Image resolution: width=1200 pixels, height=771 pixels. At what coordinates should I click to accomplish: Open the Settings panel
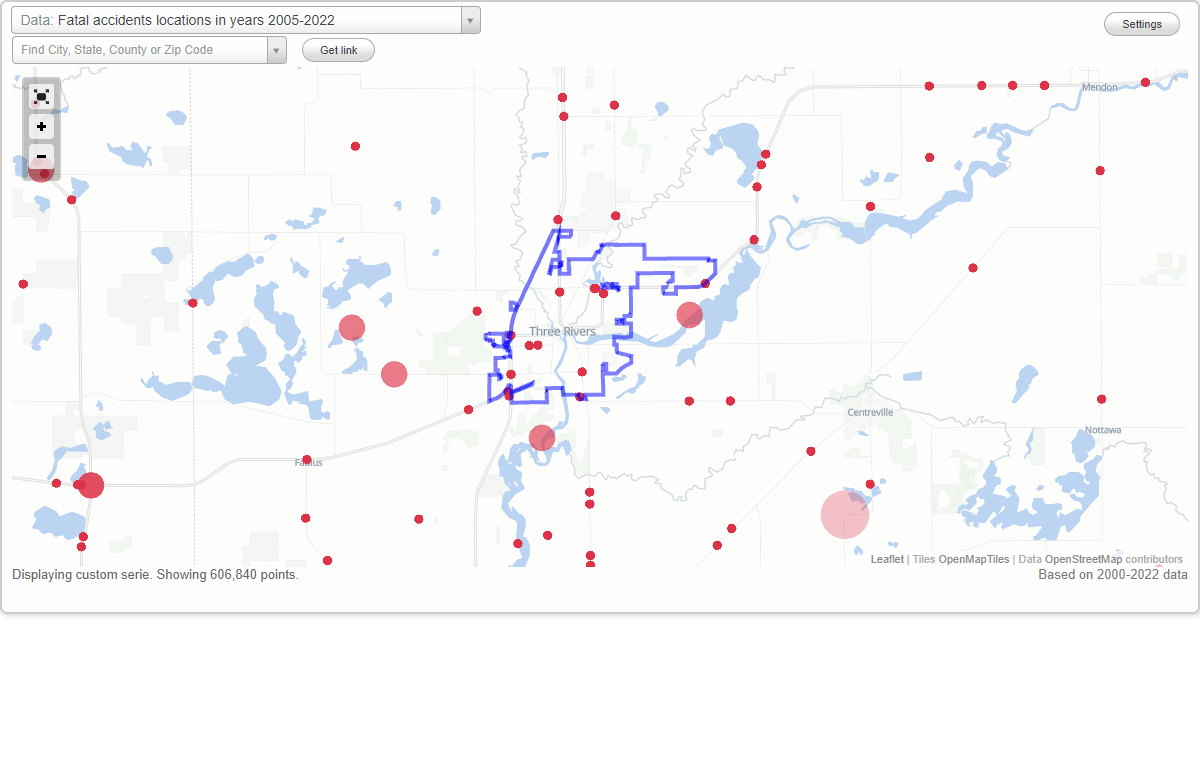coord(1141,24)
